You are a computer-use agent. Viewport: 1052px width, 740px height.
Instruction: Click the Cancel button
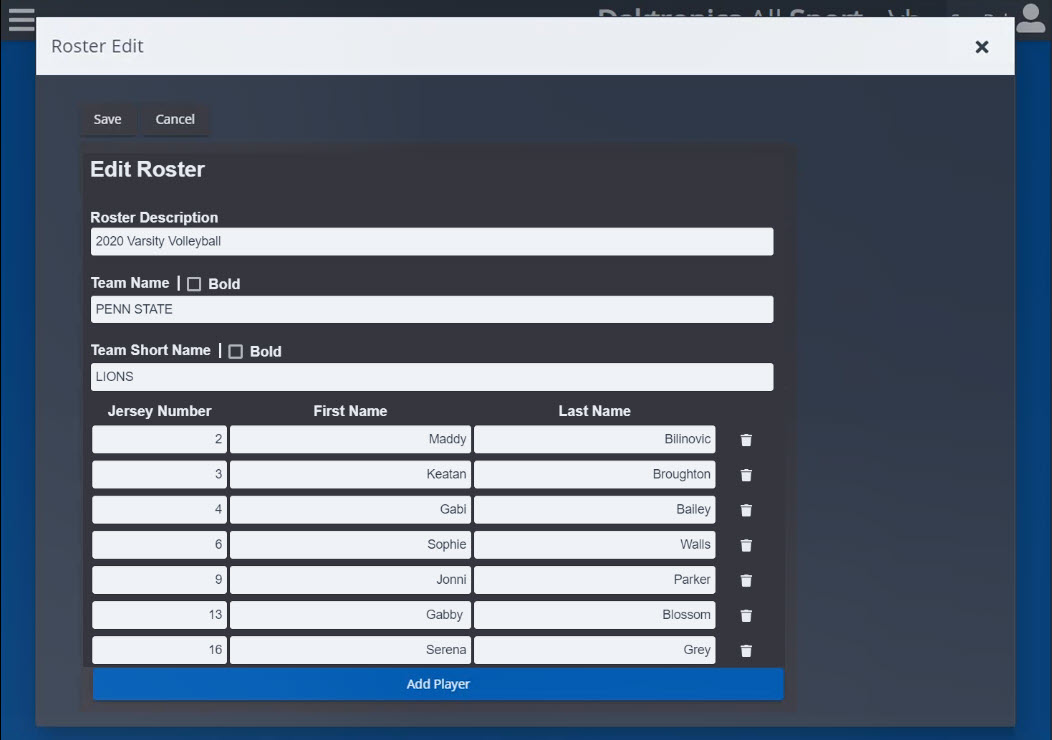[x=175, y=119]
